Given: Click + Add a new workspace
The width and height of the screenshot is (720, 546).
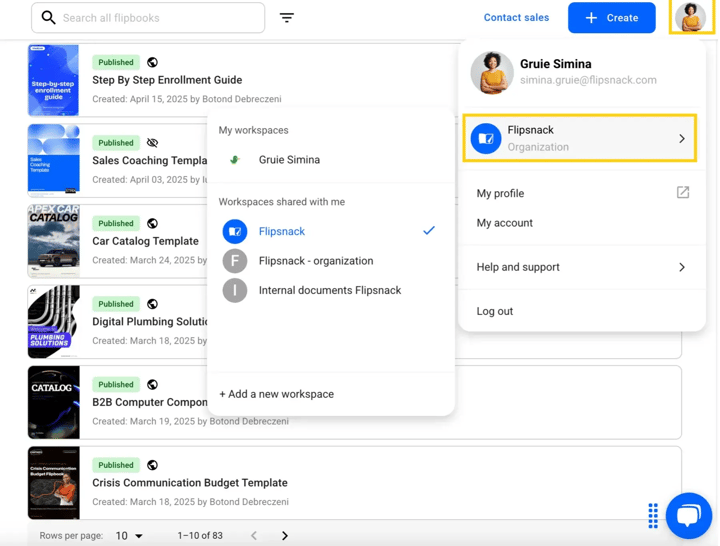Looking at the screenshot, I should pyautogui.click(x=276, y=394).
